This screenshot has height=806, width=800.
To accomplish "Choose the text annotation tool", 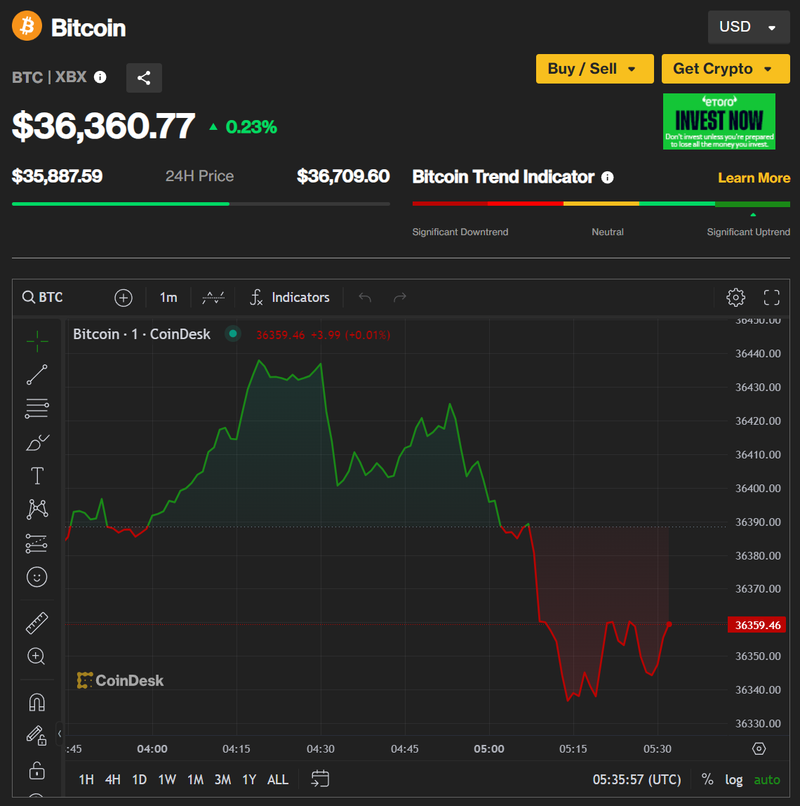I will tap(37, 476).
